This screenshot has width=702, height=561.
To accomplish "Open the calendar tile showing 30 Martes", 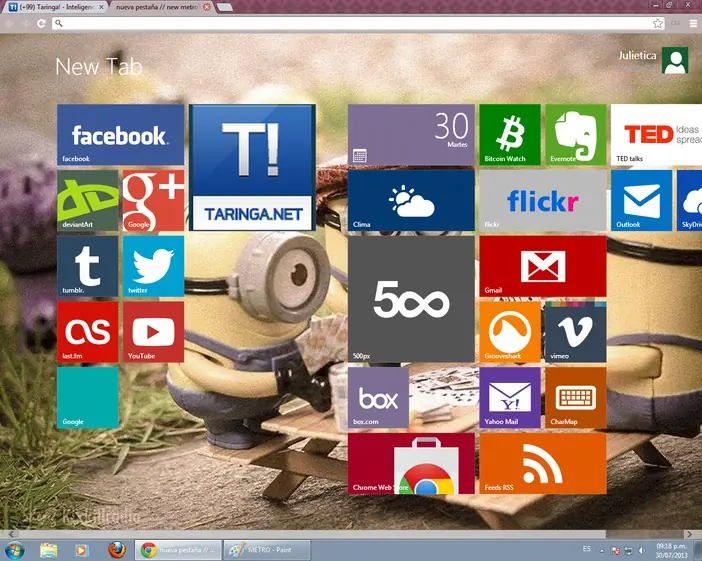I will point(411,135).
